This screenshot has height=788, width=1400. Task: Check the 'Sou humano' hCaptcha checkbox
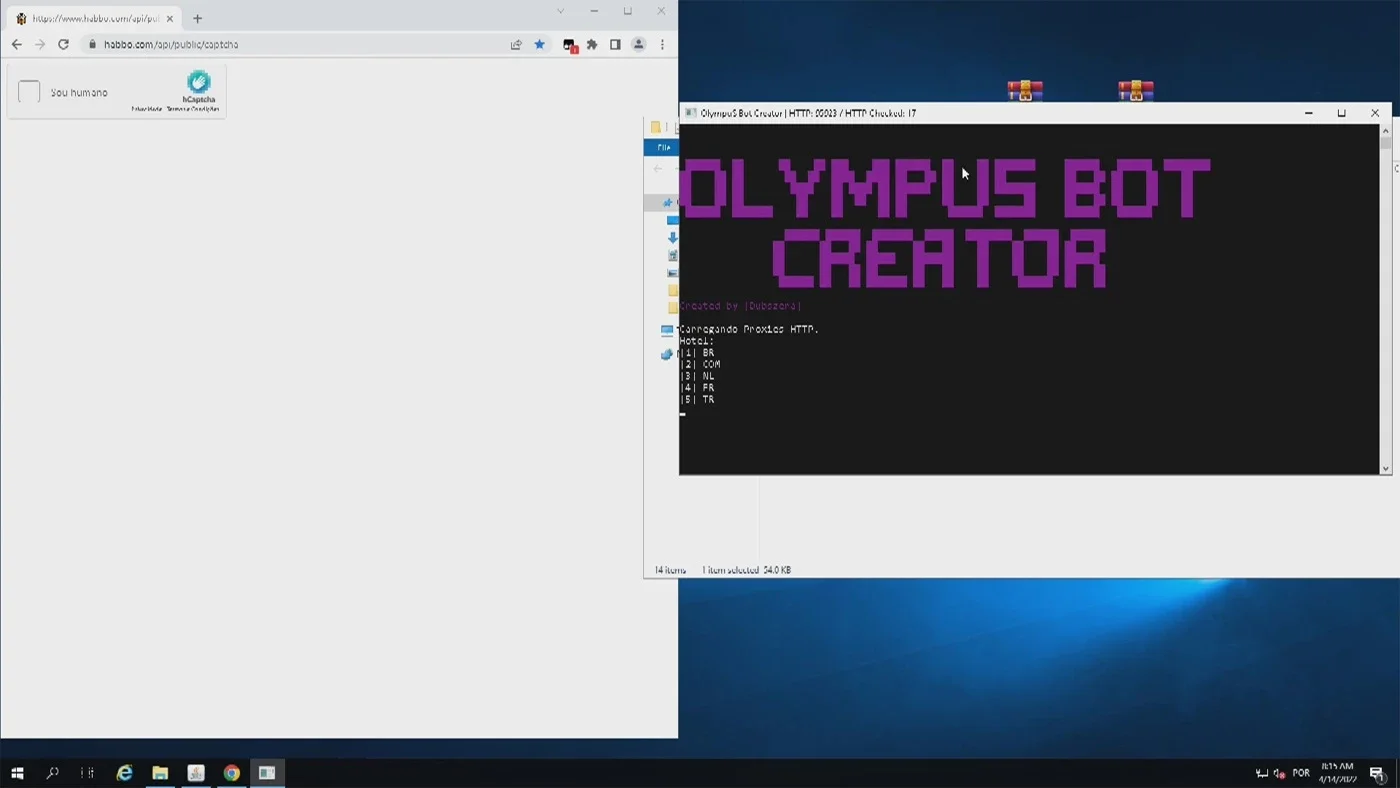29,92
